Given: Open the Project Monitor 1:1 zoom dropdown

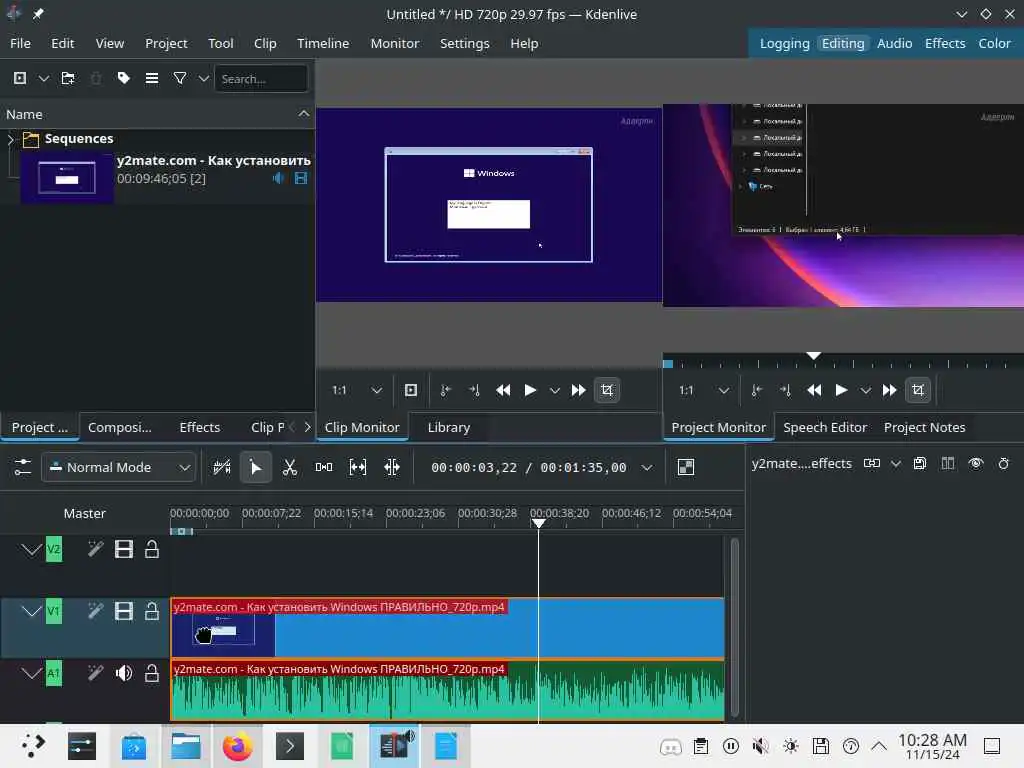Looking at the screenshot, I should click(703, 390).
